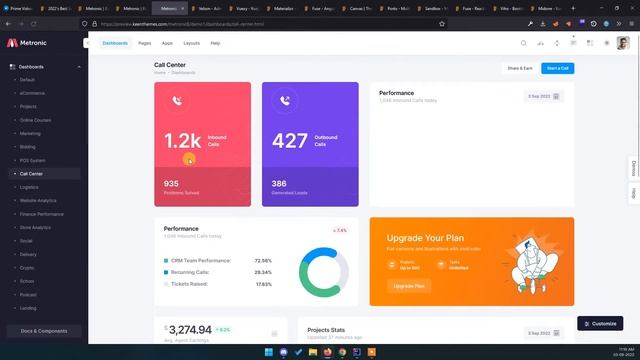Screen dimensions: 640x360
Task: Open the Marketing dashboard
Action: (30, 133)
